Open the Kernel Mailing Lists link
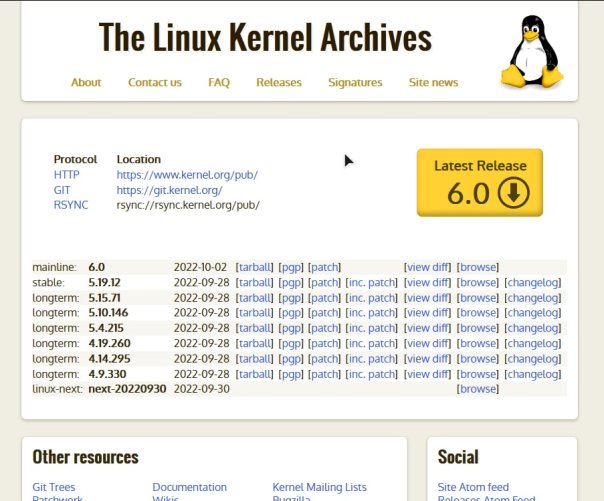 (x=319, y=487)
